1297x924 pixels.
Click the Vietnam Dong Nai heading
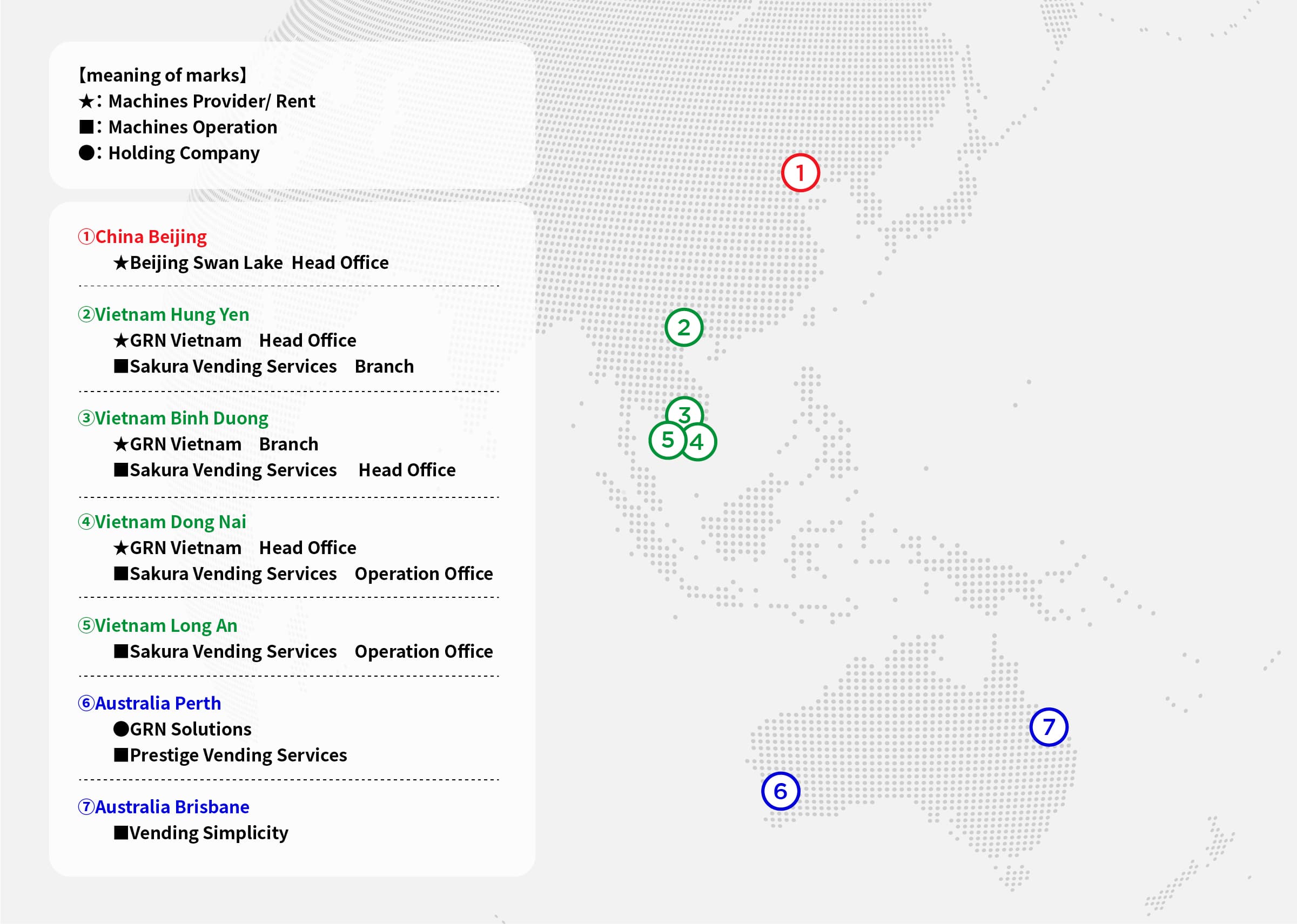[x=163, y=522]
